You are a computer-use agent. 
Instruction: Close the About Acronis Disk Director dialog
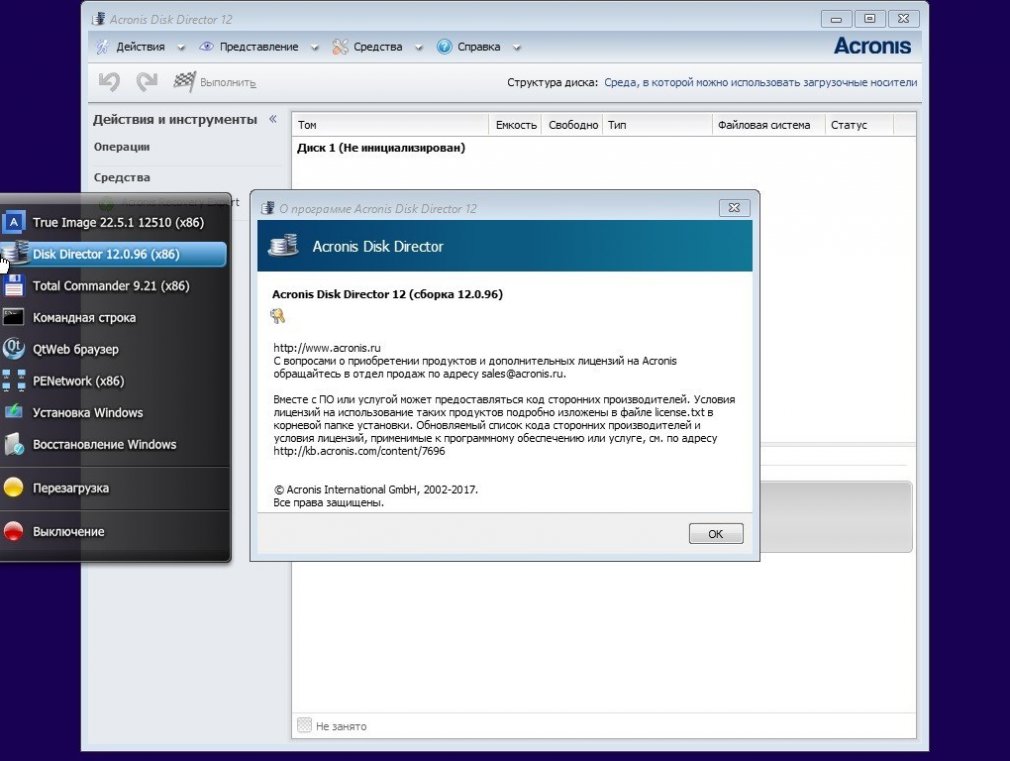point(734,207)
